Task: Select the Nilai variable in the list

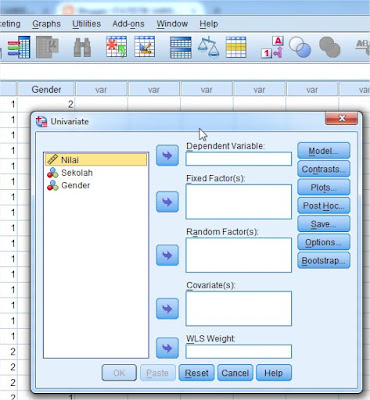Action: pyautogui.click(x=96, y=160)
